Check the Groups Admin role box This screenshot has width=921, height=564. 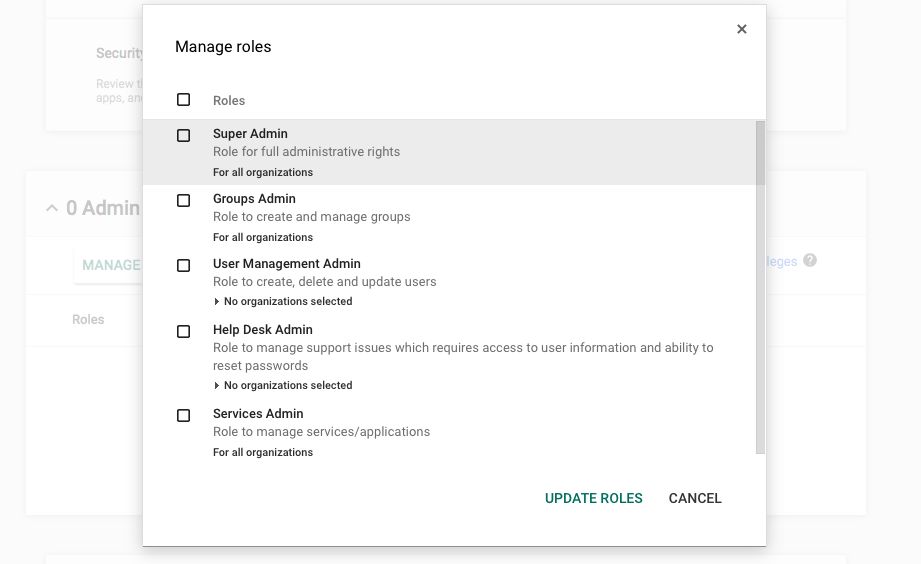coord(183,200)
